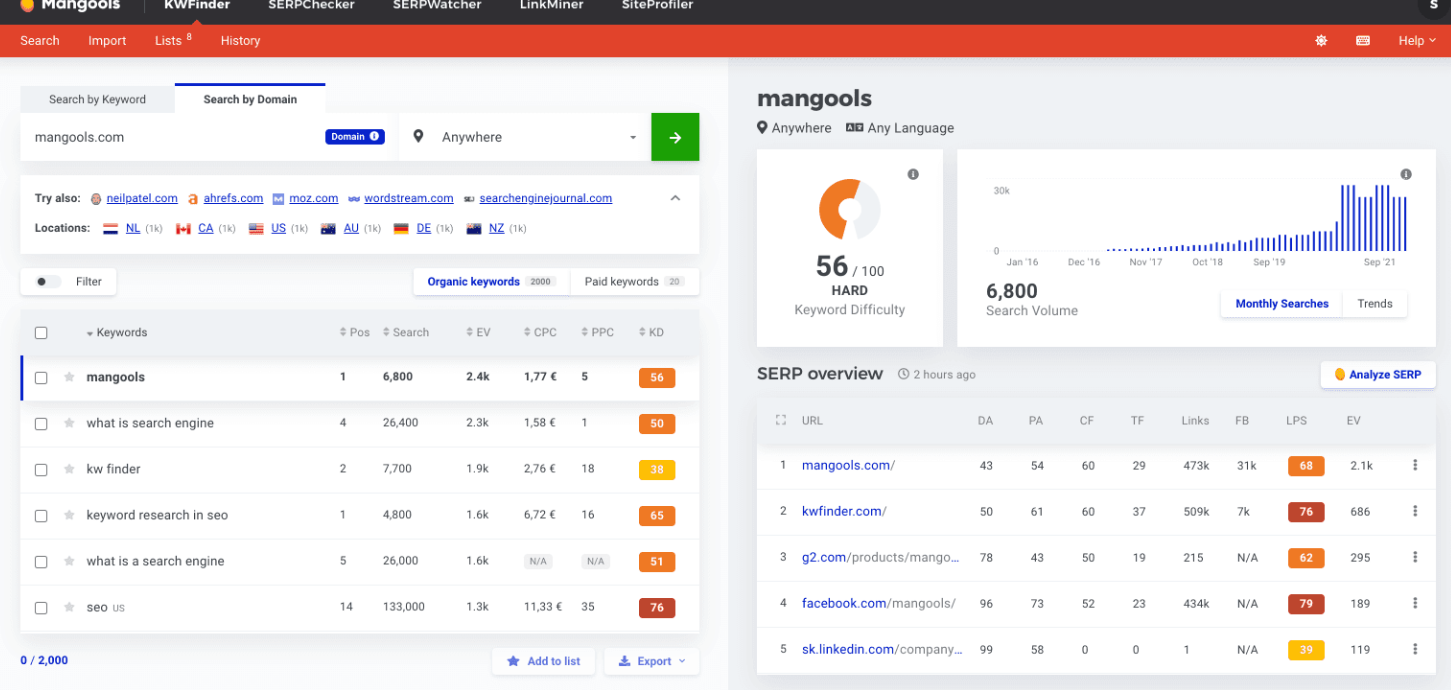Check the select-all keywords checkbox
This screenshot has height=690, width=1451.
(x=41, y=333)
